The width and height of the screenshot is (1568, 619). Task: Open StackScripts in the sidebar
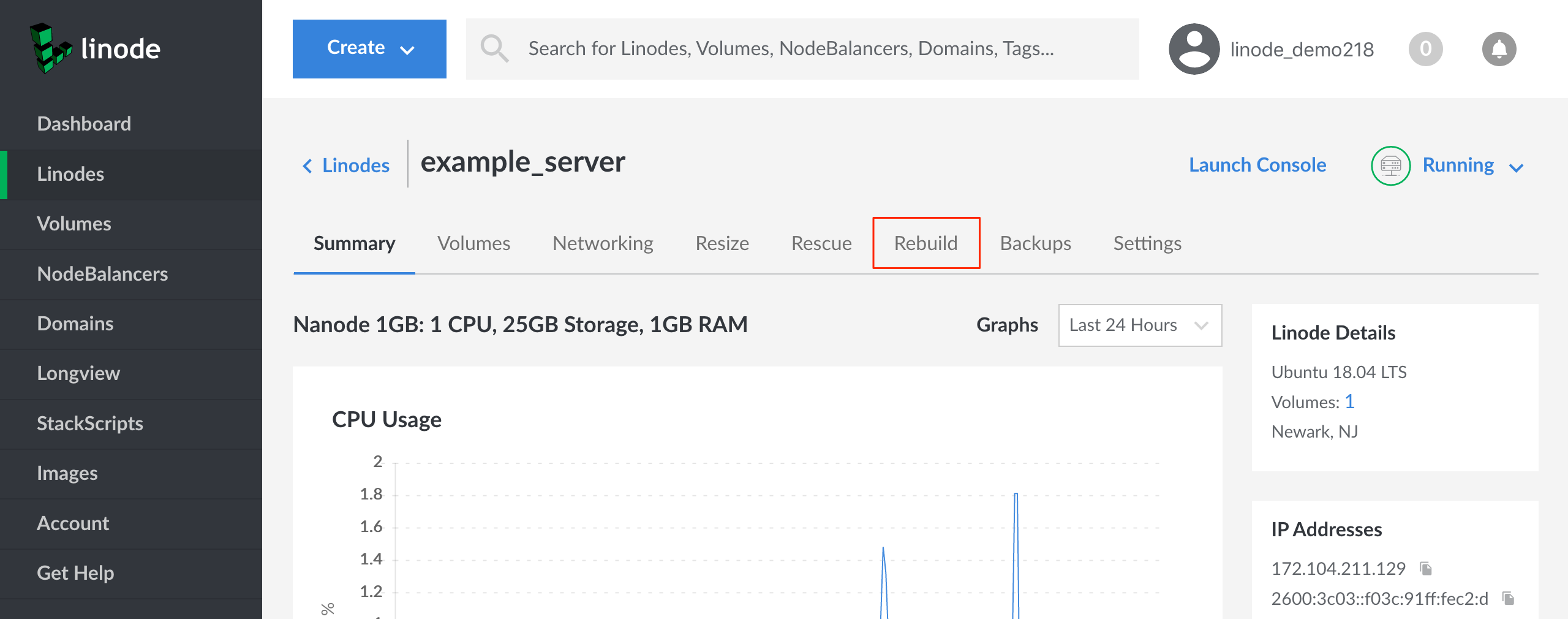tap(90, 423)
